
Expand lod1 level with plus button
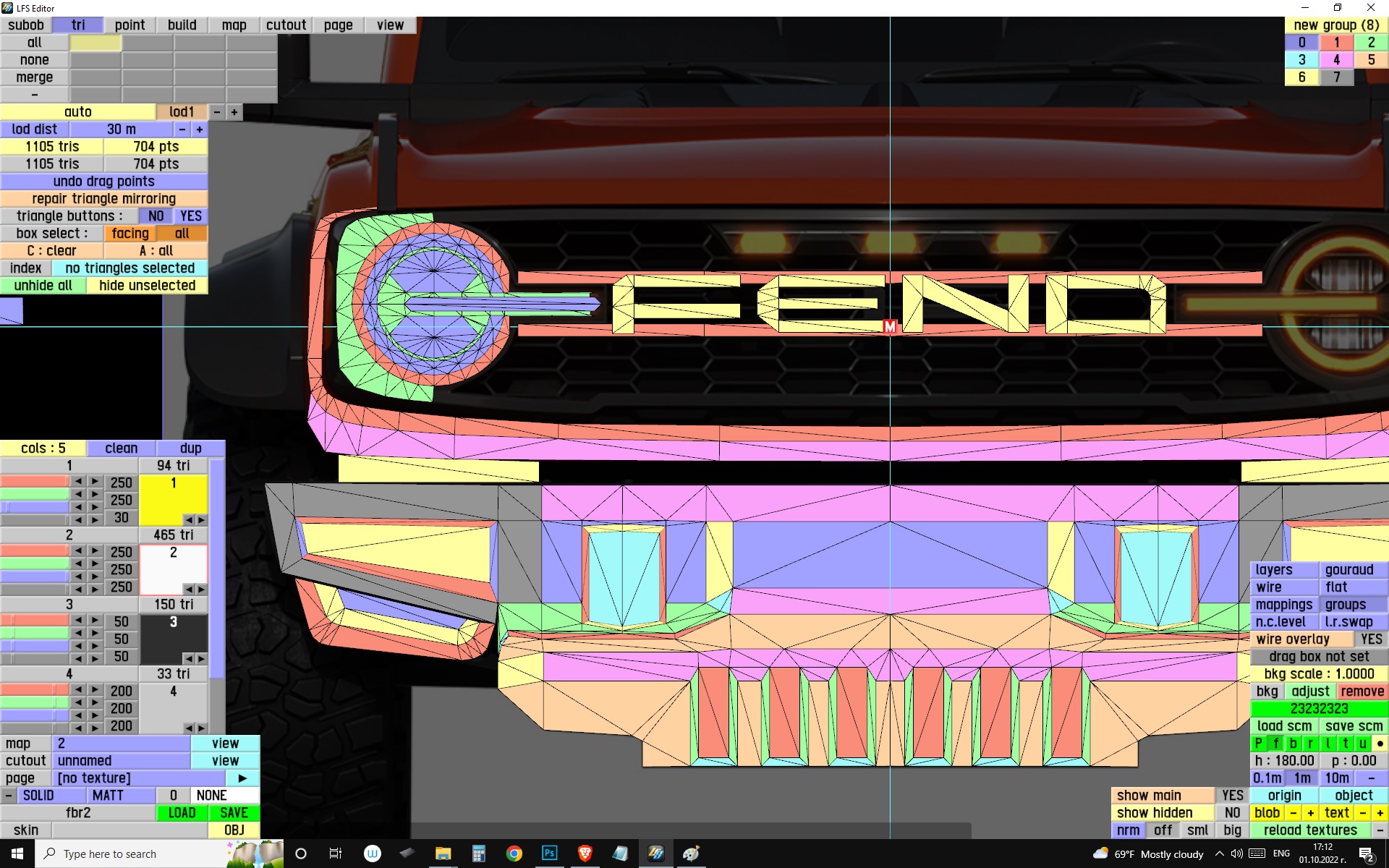point(234,111)
